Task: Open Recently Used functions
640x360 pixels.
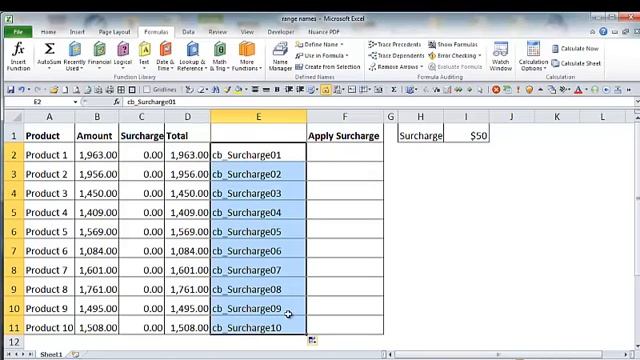Action: tap(75, 56)
